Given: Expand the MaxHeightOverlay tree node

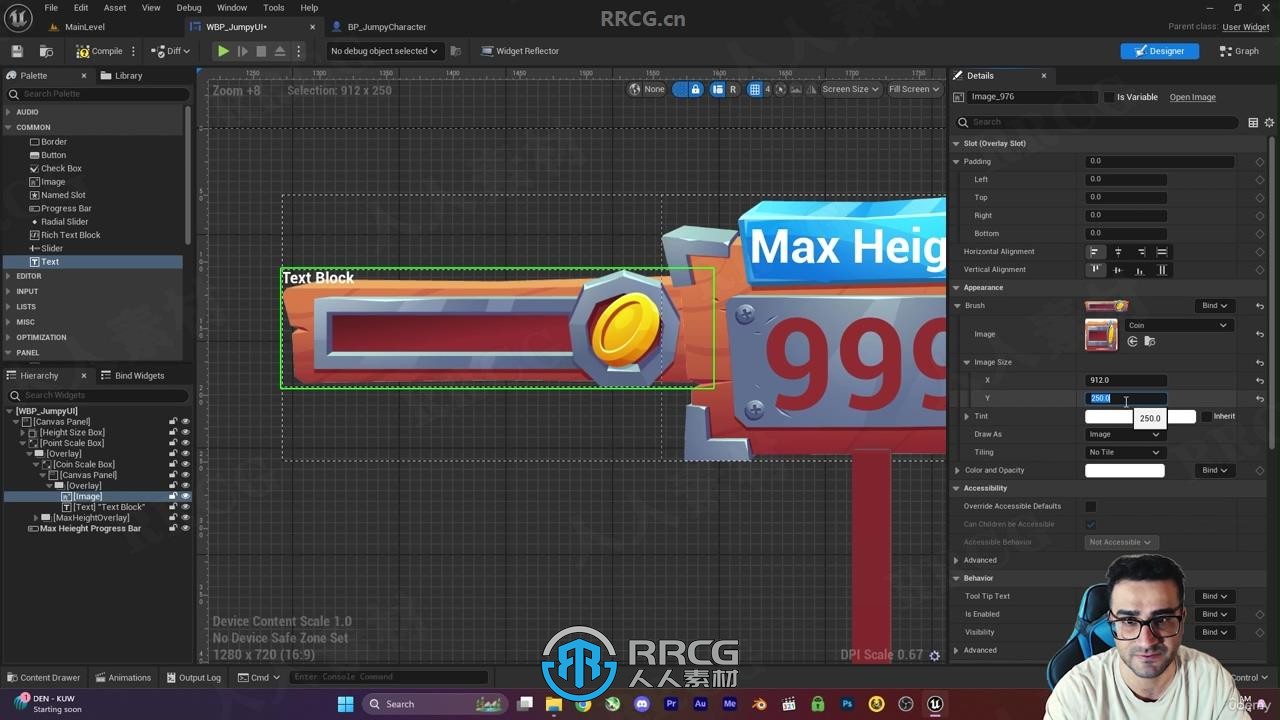Looking at the screenshot, I should click(x=37, y=518).
